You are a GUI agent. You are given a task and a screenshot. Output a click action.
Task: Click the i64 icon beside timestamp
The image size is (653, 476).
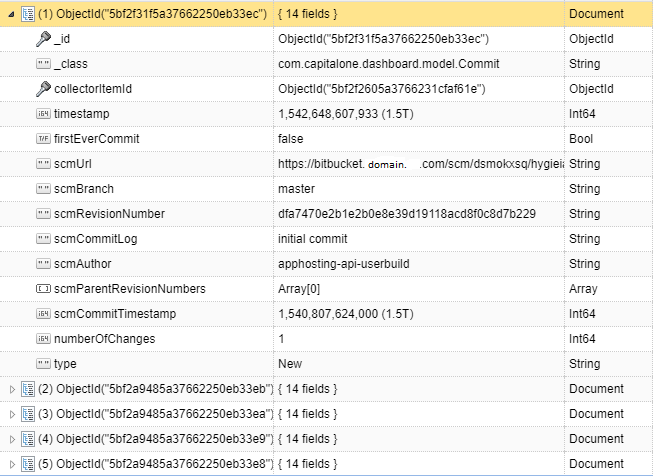[x=43, y=114]
